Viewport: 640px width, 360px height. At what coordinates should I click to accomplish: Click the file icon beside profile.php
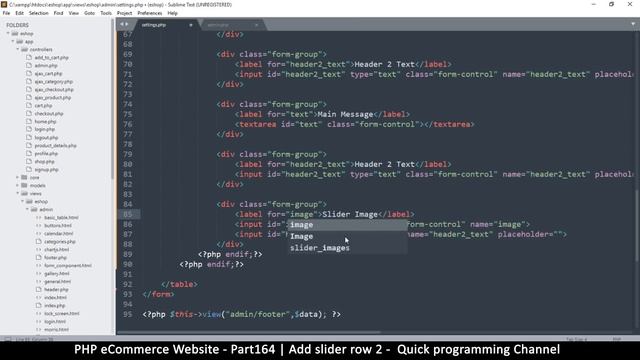[29, 153]
